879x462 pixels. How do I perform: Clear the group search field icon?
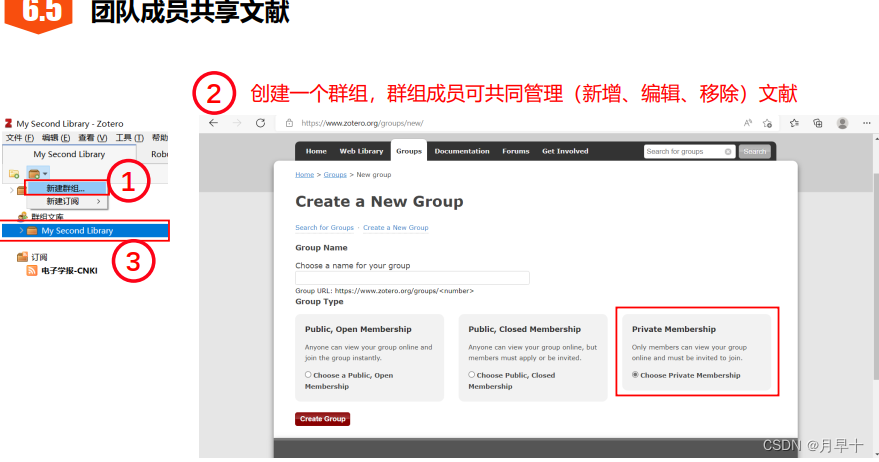[x=728, y=151]
